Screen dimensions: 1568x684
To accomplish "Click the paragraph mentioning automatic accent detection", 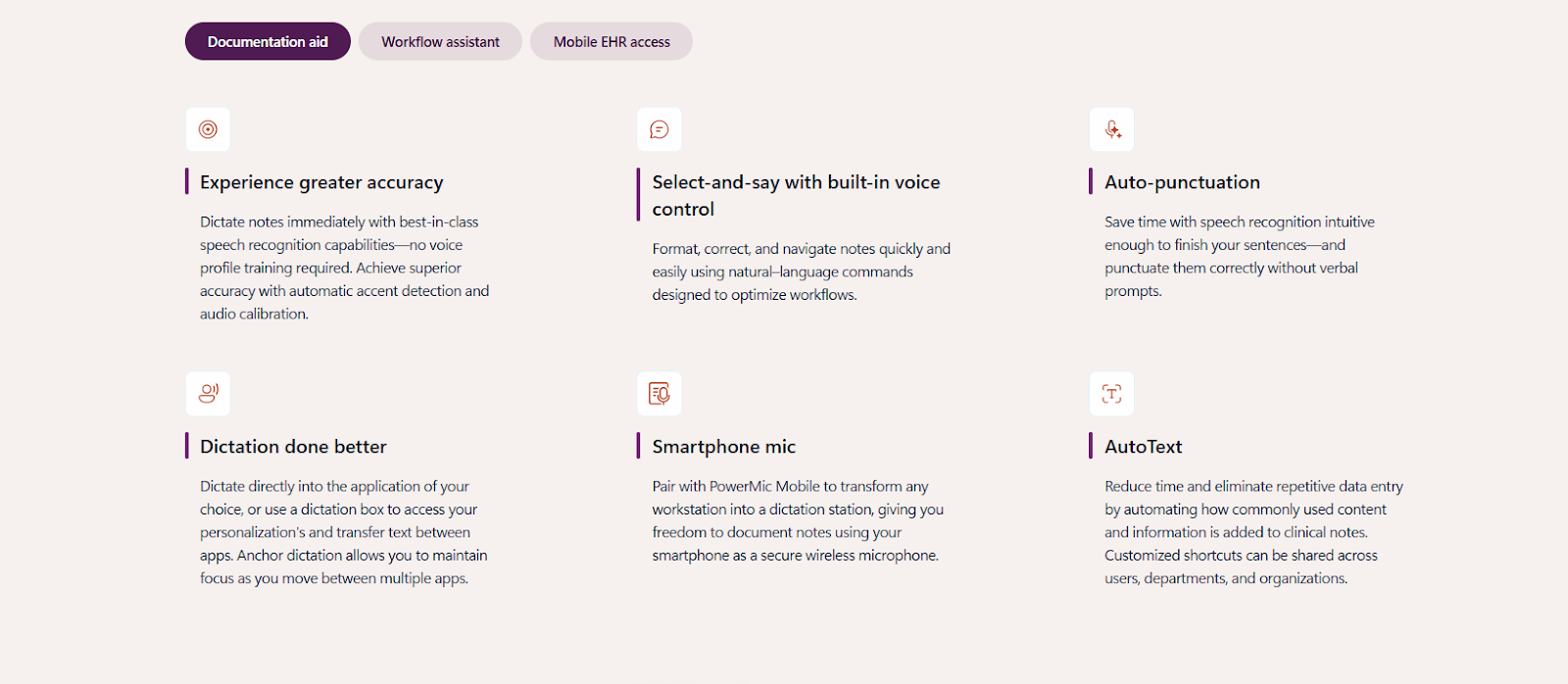I will pyautogui.click(x=345, y=268).
